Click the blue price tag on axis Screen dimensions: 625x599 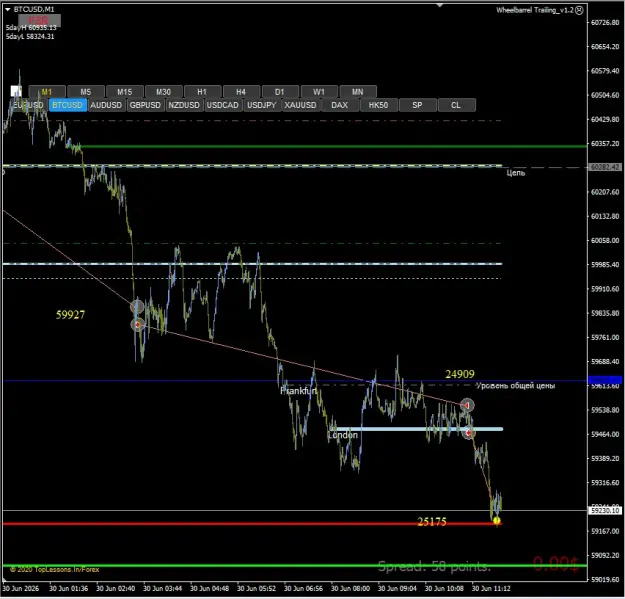[x=605, y=380]
